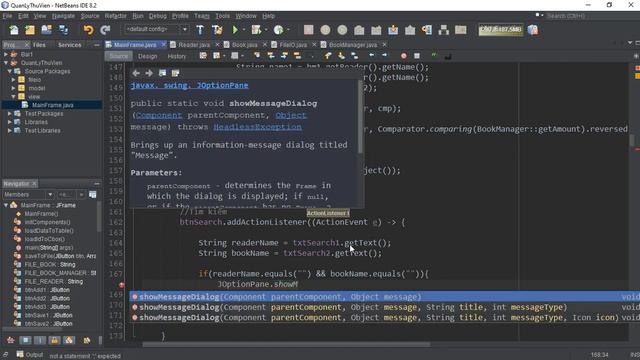Click the Build Project hammer icon
Image resolution: width=640 pixels, height=360 pixels.
200,30
